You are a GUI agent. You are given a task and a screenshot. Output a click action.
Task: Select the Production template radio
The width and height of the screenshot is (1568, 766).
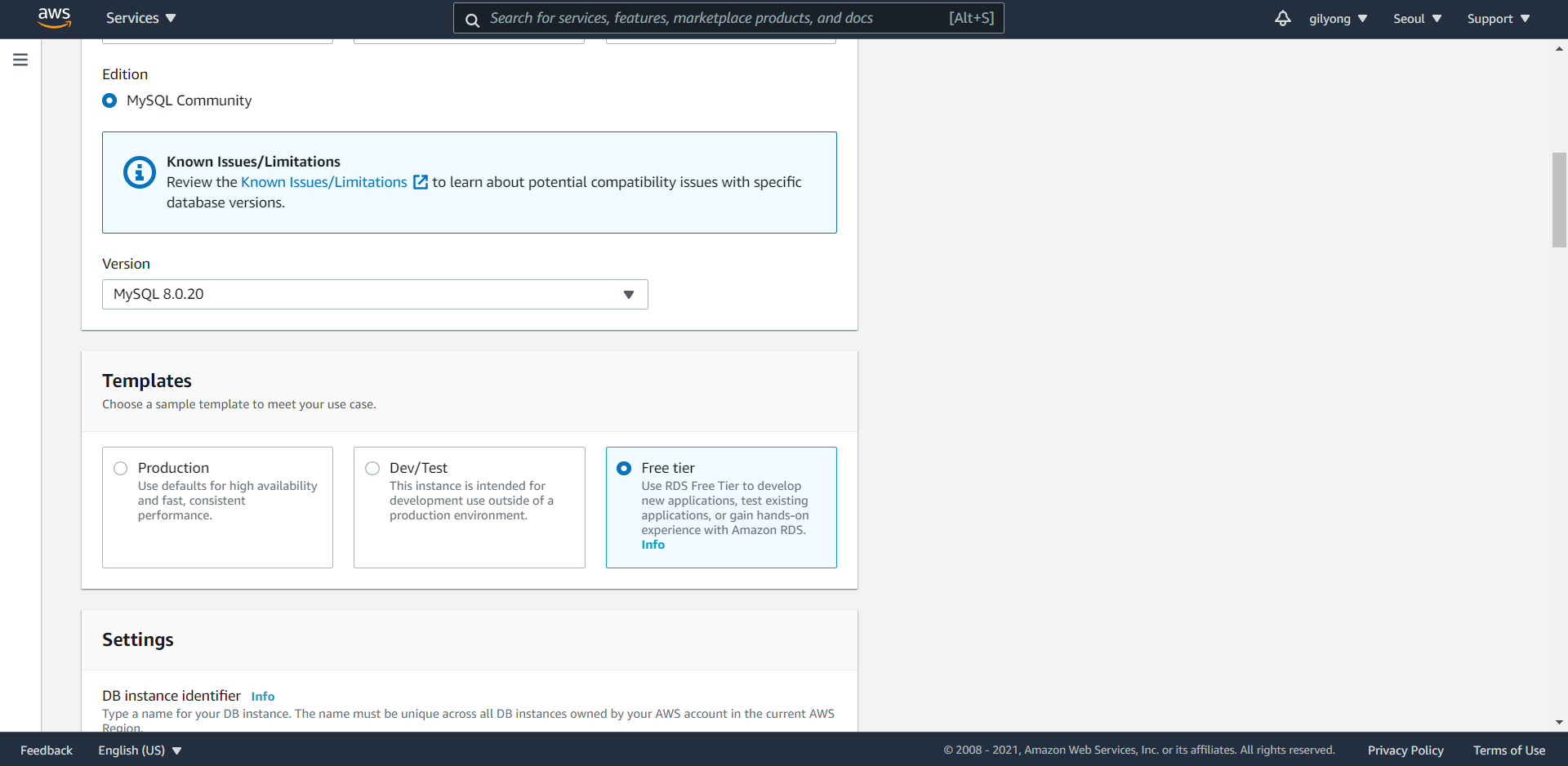[121, 468]
